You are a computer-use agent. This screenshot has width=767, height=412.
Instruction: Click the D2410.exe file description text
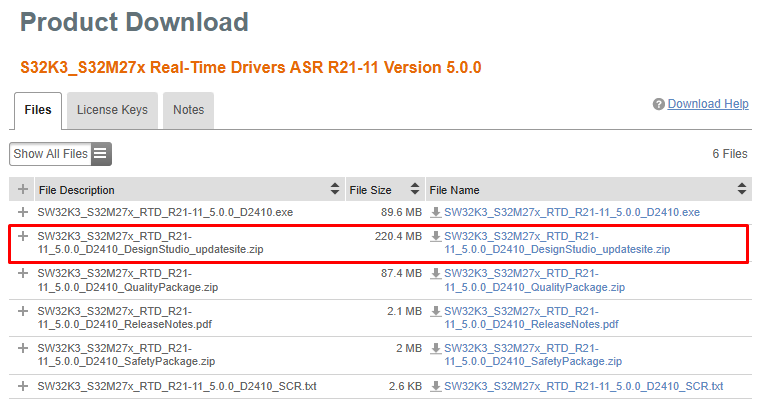tap(165, 212)
